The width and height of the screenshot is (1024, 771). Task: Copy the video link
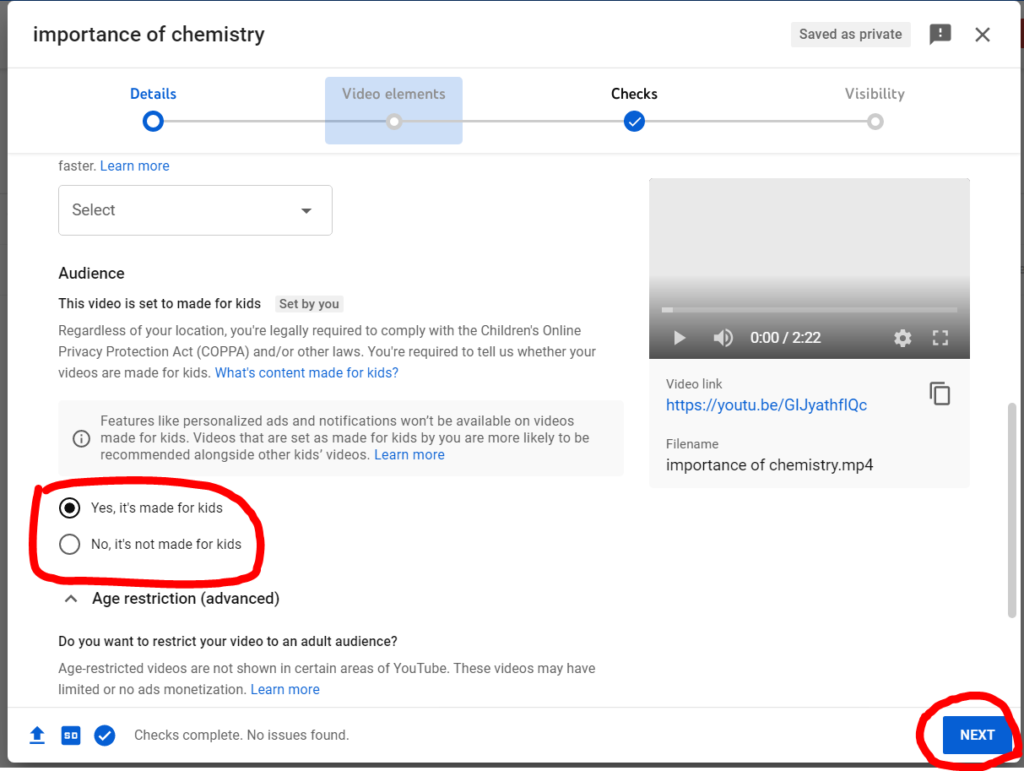pos(940,394)
